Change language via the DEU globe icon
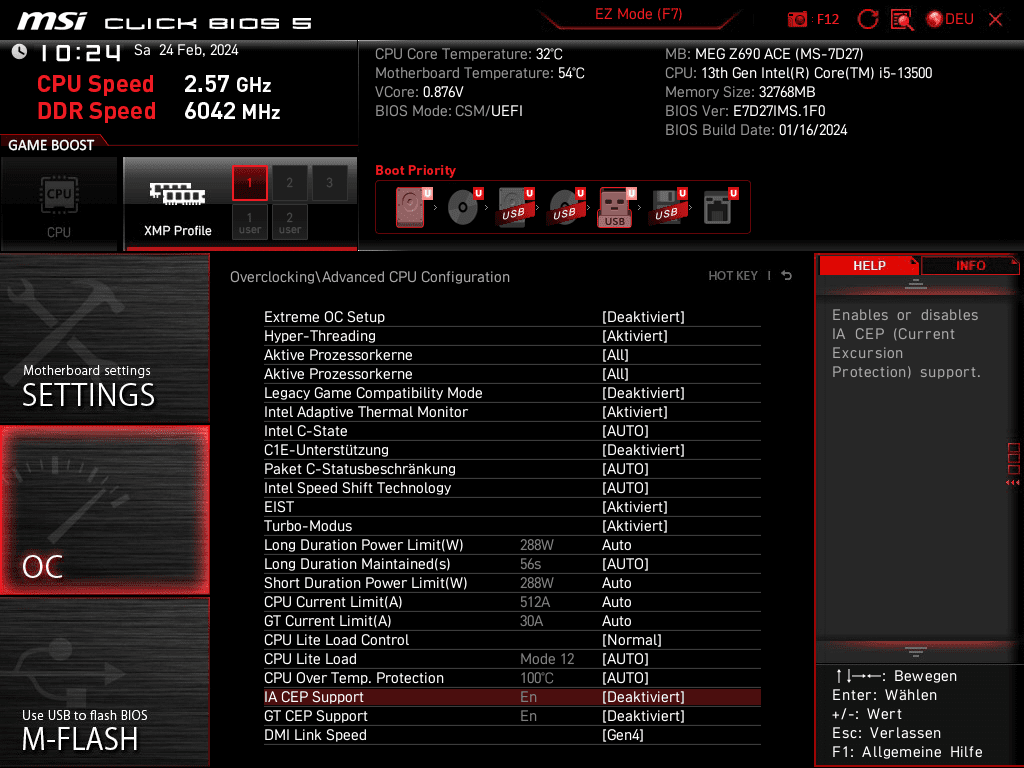The height and width of the screenshot is (768, 1024). (950, 20)
